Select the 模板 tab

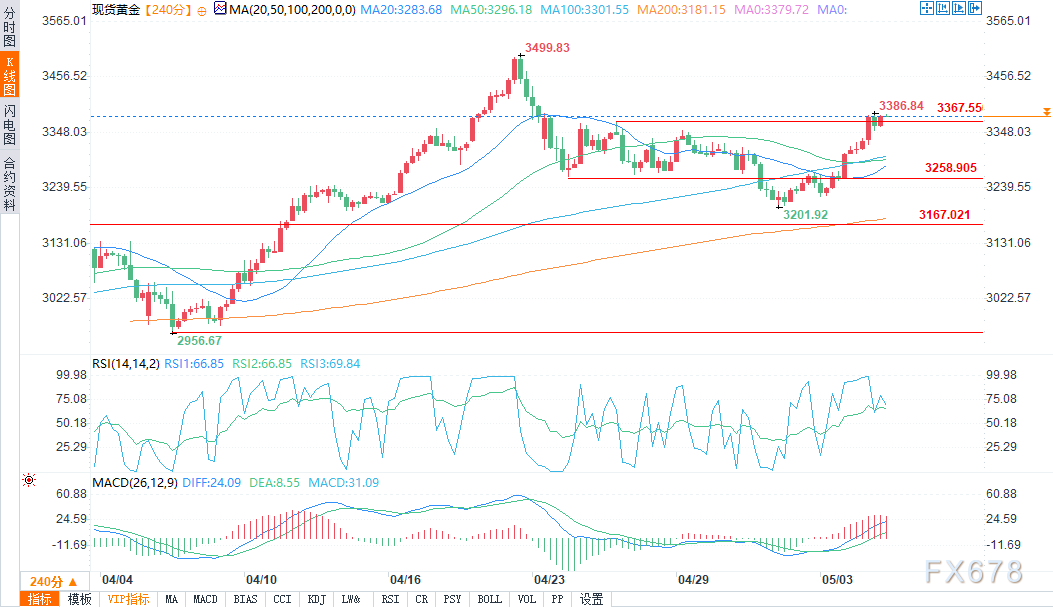coord(79,599)
